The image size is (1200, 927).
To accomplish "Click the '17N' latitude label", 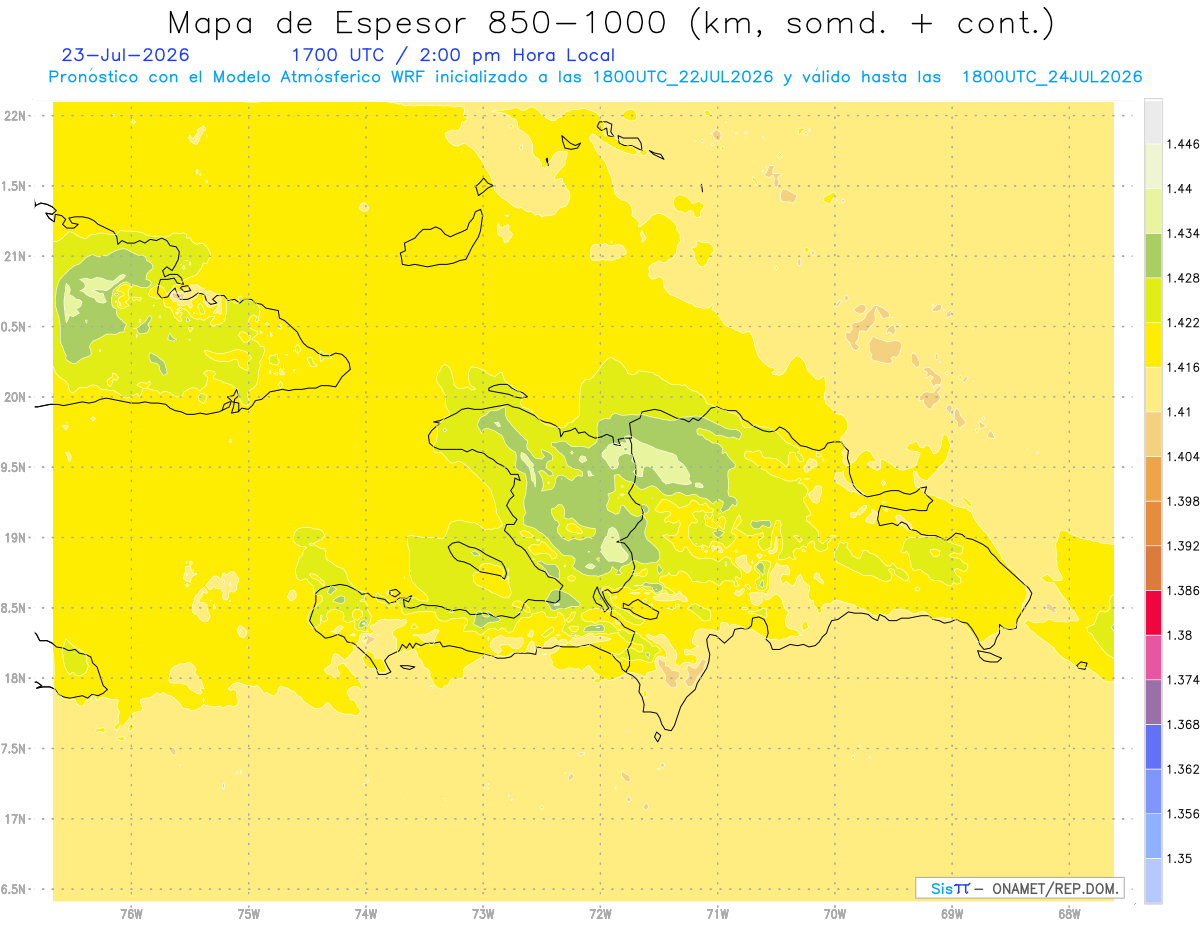I will pyautogui.click(x=17, y=819).
